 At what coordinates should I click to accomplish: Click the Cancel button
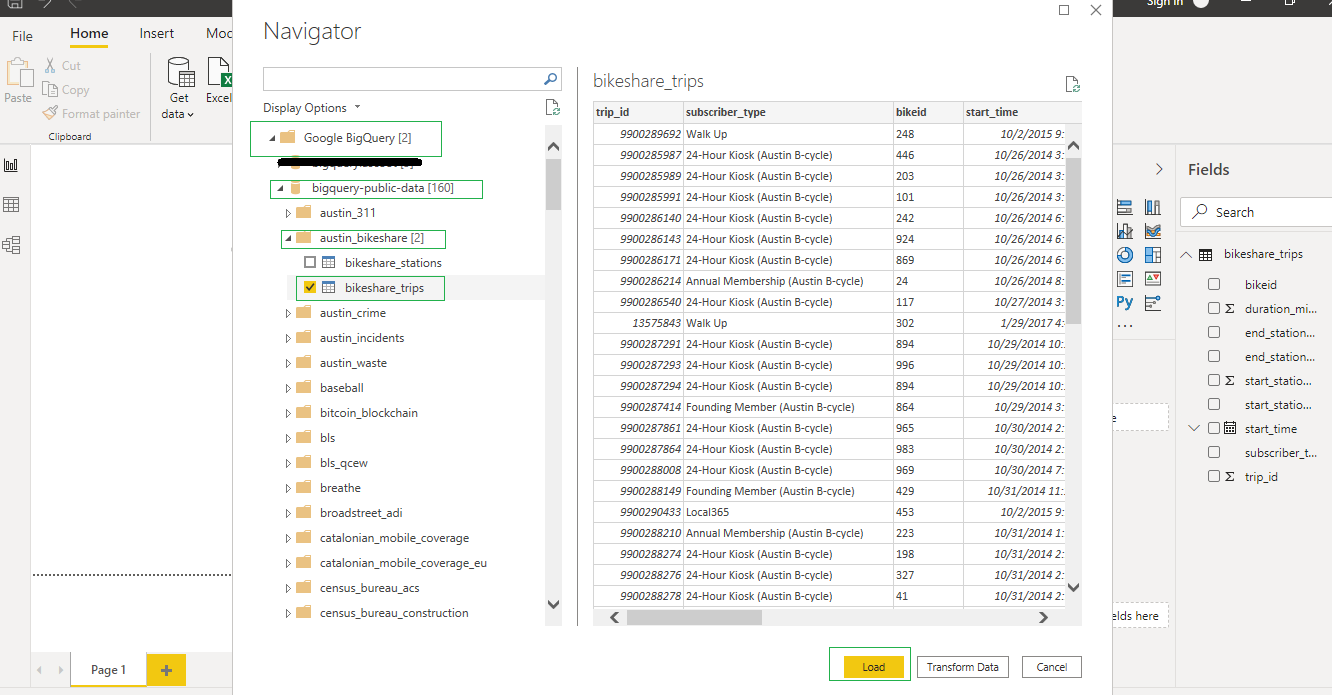pyautogui.click(x=1051, y=667)
